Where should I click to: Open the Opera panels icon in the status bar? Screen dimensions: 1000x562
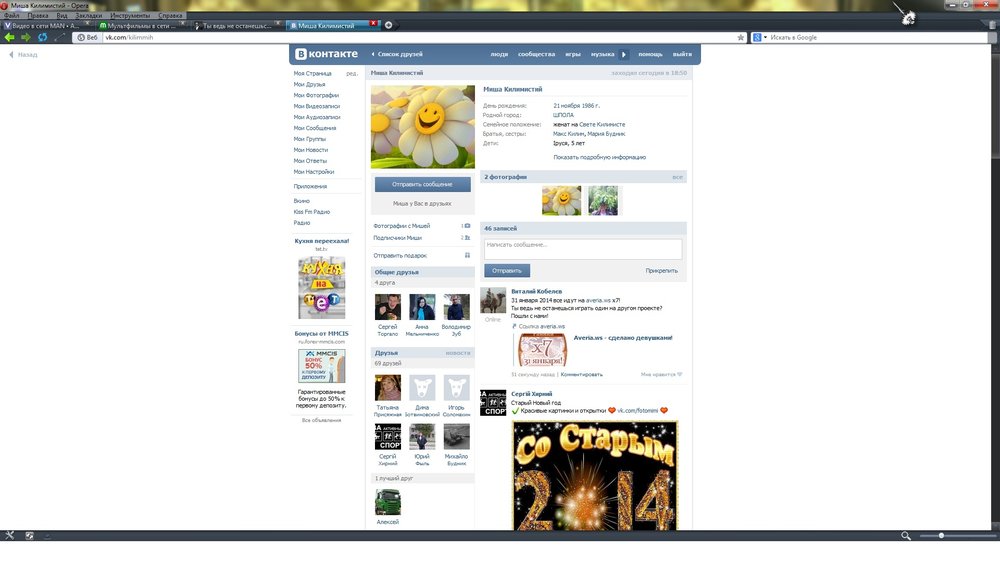tap(10, 536)
